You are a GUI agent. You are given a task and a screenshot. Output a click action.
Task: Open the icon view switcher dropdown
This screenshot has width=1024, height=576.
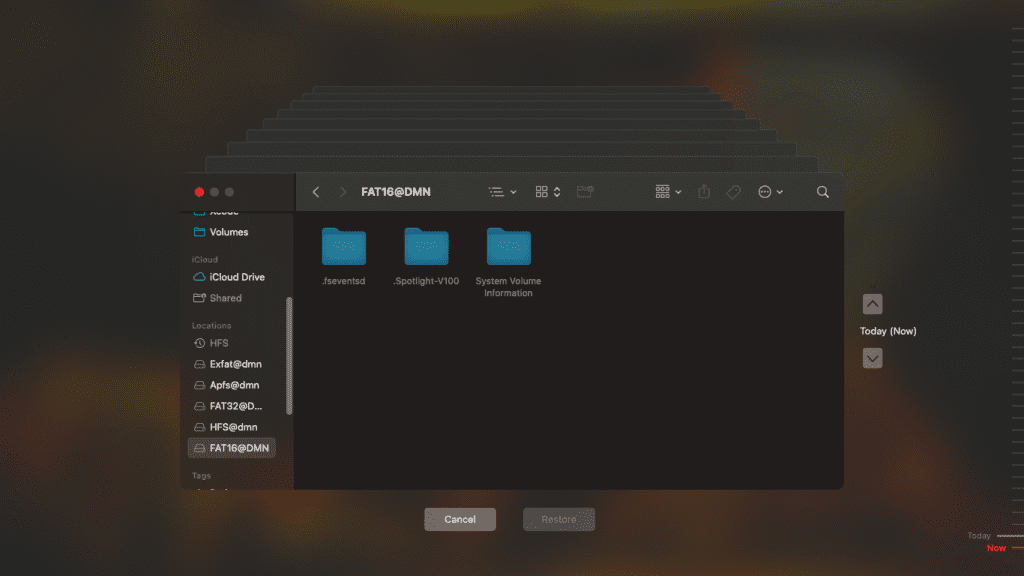coord(548,192)
